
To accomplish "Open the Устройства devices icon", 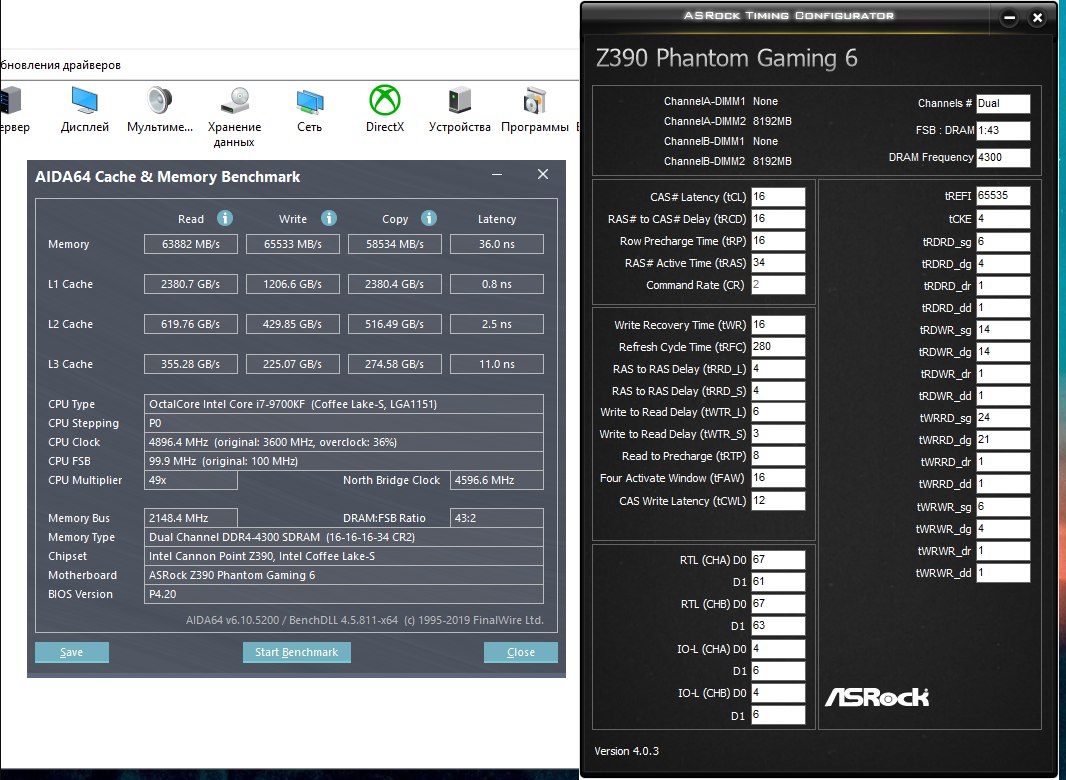I will pyautogui.click(x=460, y=100).
